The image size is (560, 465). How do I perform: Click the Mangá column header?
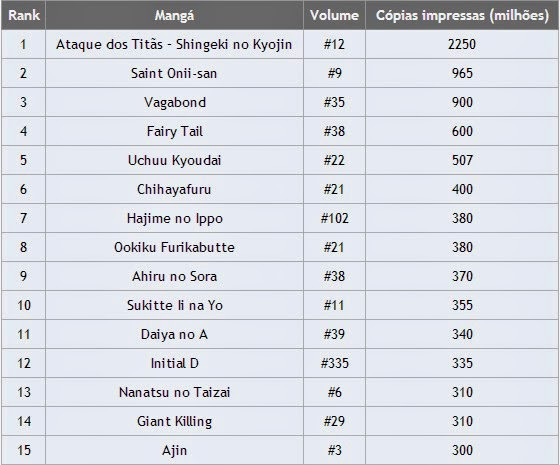(x=174, y=15)
